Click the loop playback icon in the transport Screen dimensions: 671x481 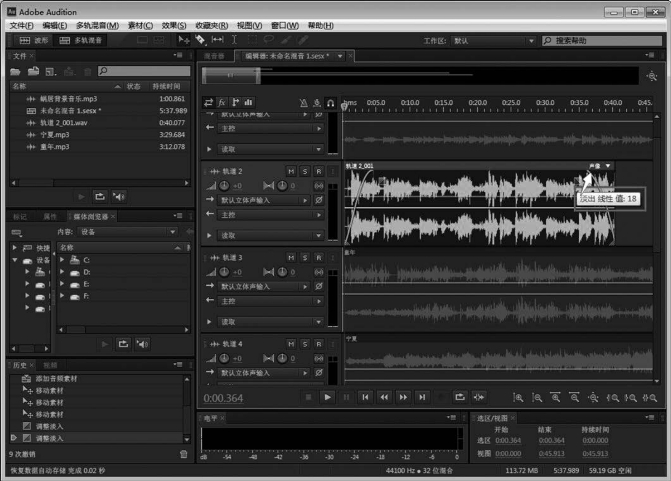point(459,397)
